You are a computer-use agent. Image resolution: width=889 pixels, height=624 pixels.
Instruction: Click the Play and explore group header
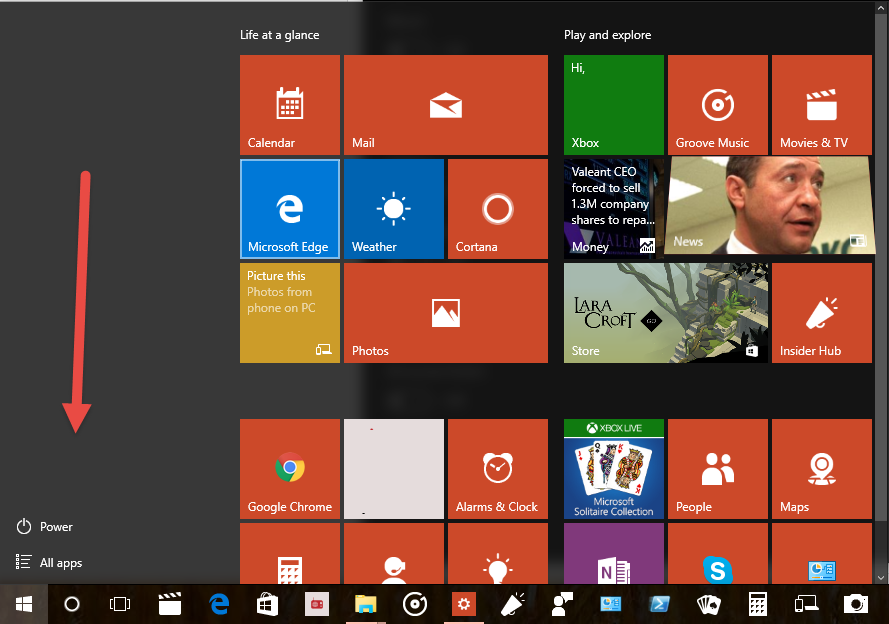[607, 35]
